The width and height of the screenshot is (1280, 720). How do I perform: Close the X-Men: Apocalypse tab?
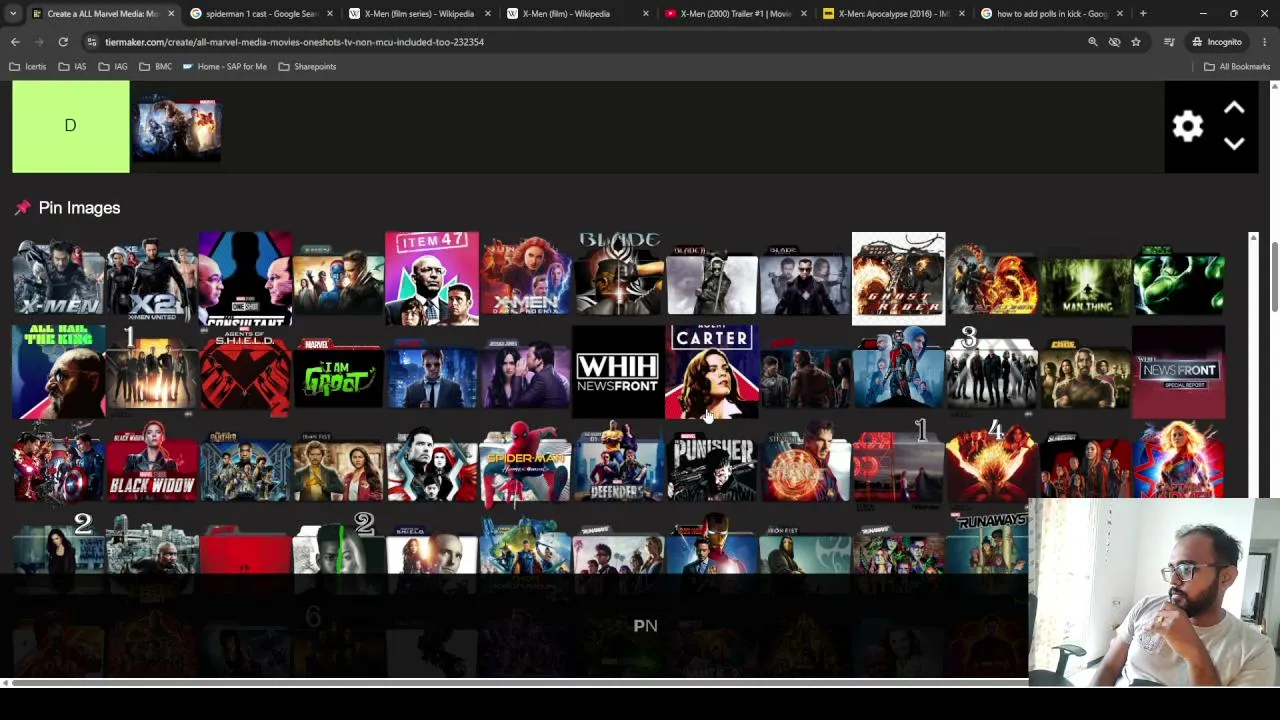(961, 14)
